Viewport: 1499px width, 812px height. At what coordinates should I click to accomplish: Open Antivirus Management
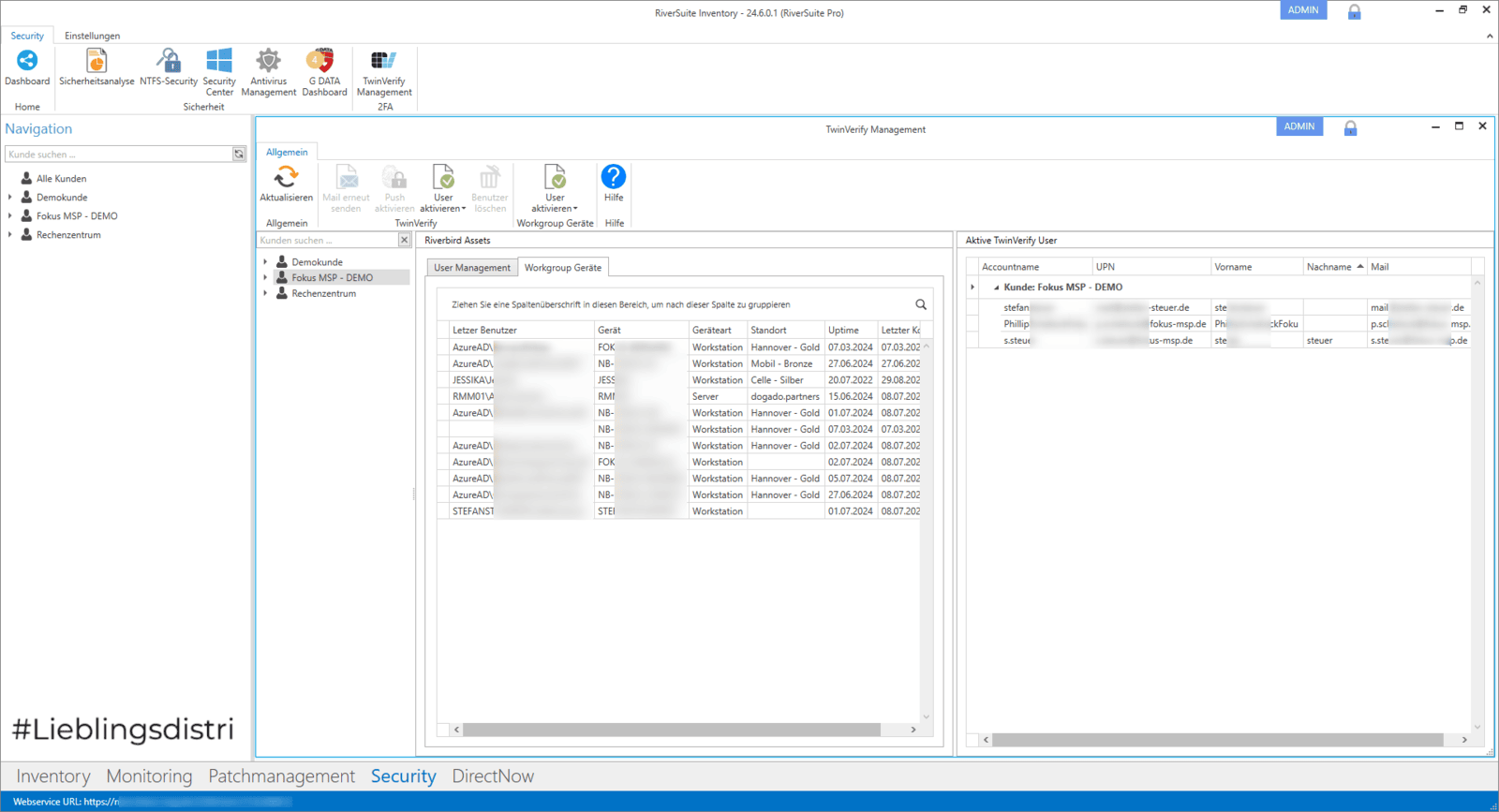coord(269,72)
